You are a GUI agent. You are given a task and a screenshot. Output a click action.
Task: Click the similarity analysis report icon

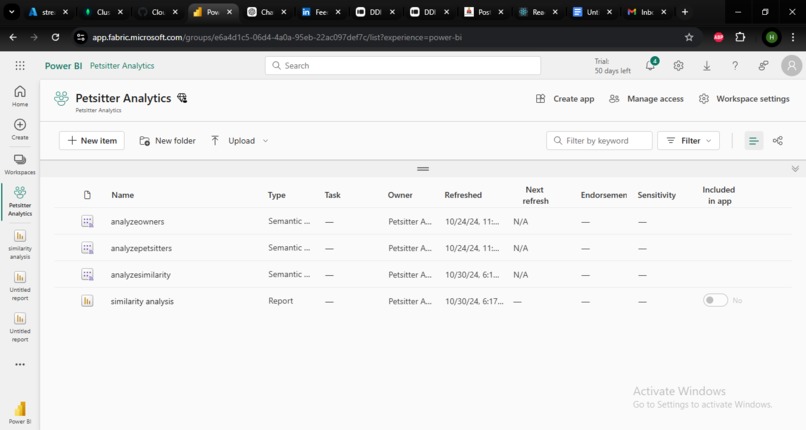tap(87, 301)
